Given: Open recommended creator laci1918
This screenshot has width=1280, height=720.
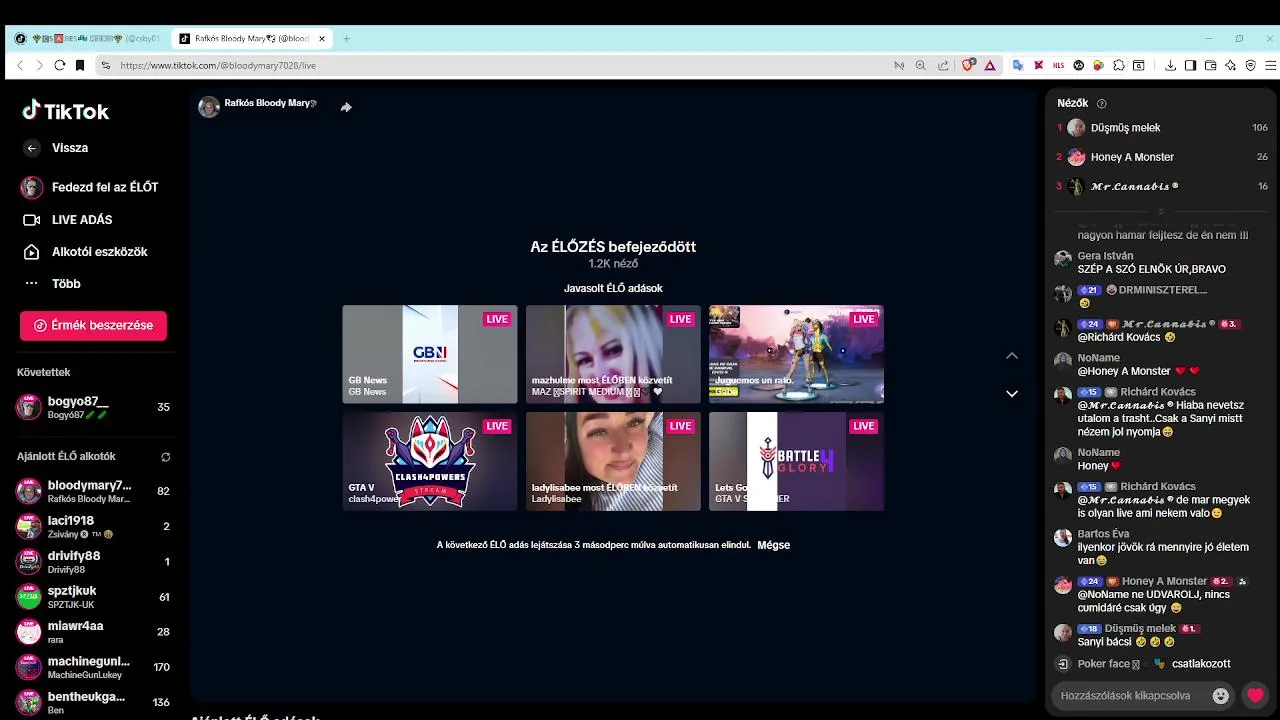Looking at the screenshot, I should tap(93, 527).
